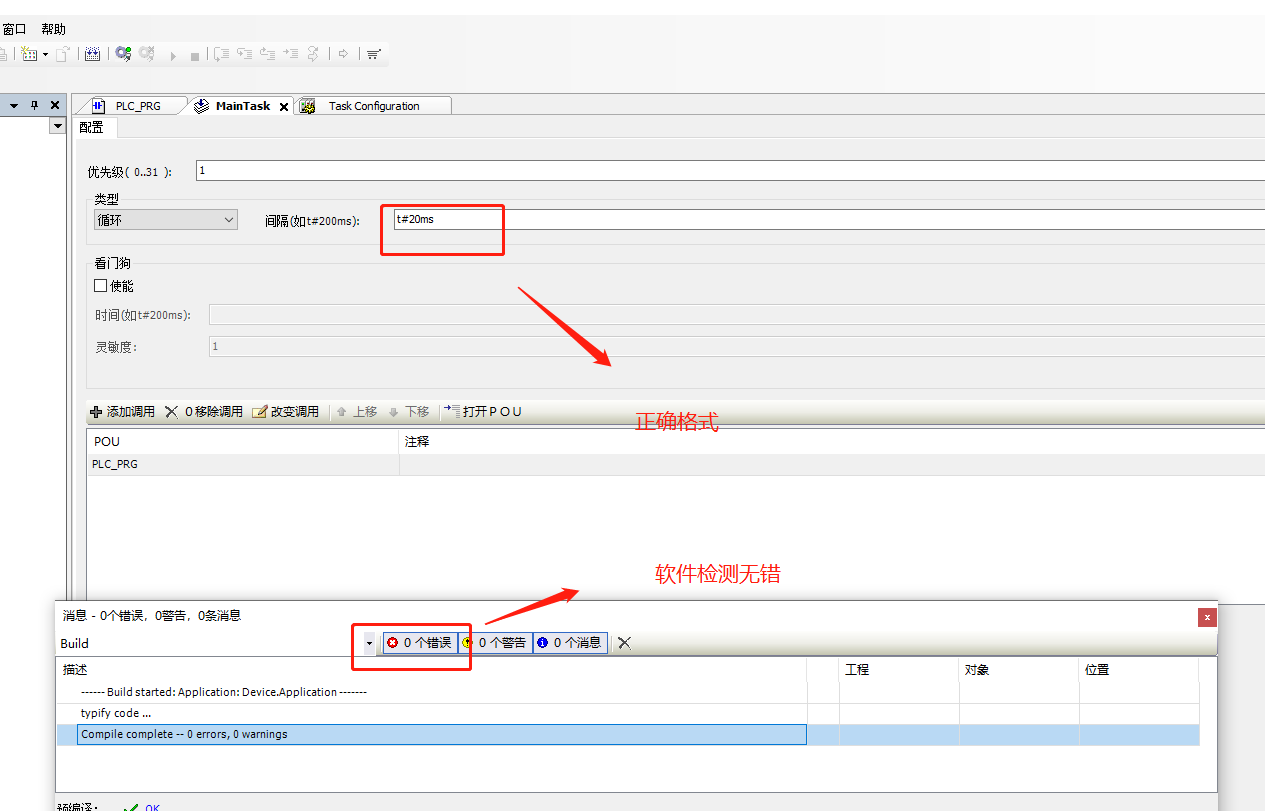Click the 打开POU open POU button

coord(483,412)
